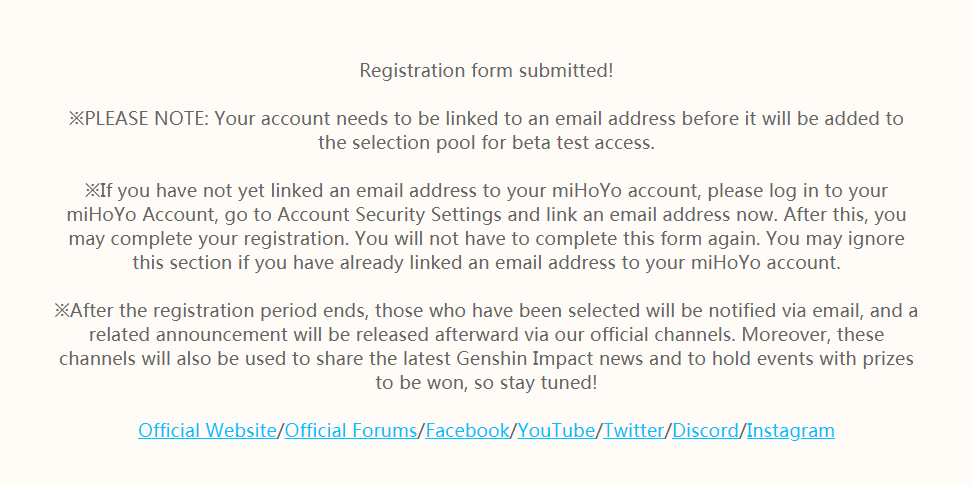This screenshot has width=972, height=486.
Task: Open the Facebook link
Action: pyautogui.click(x=467, y=430)
